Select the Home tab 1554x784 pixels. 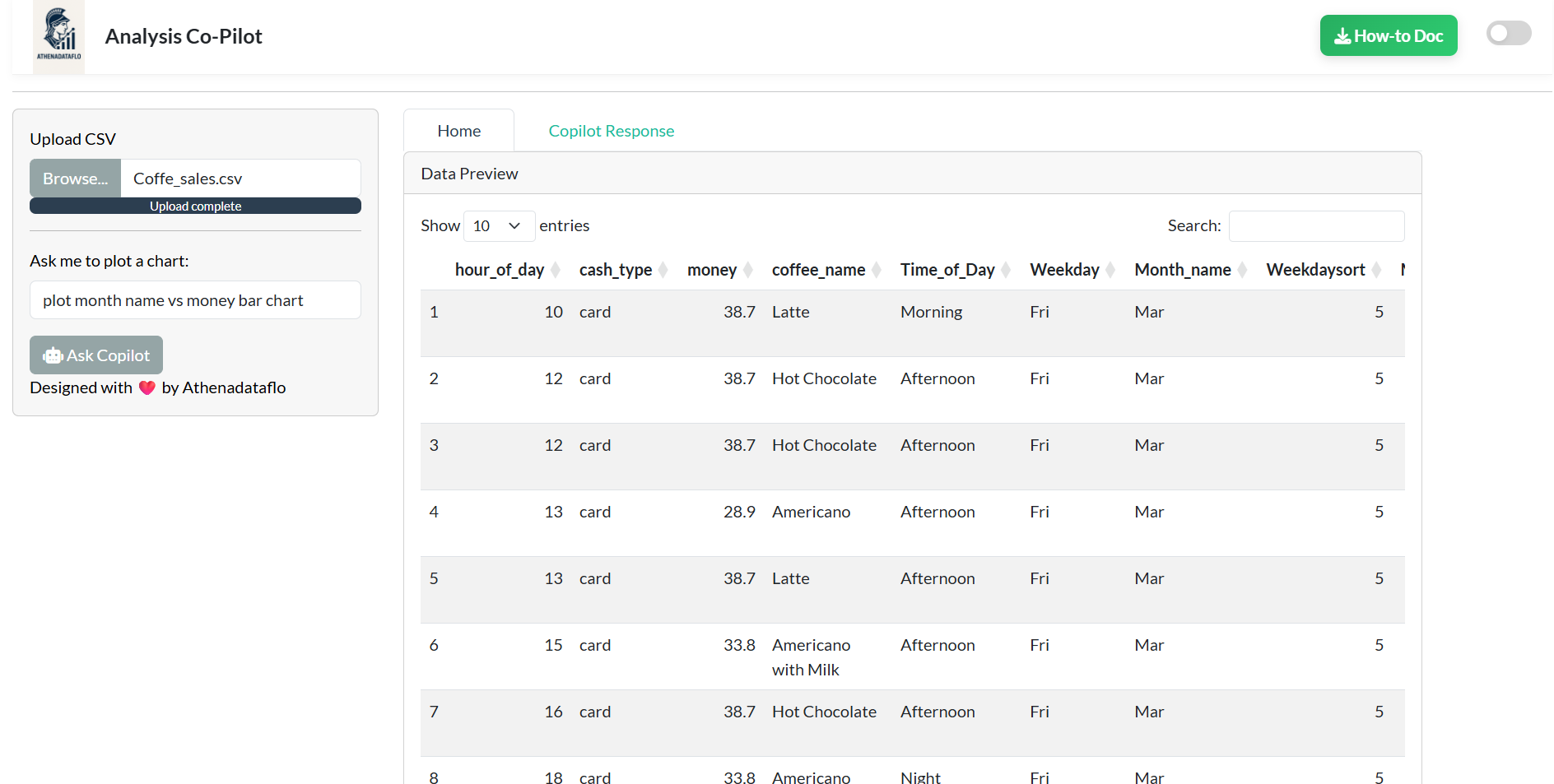click(x=458, y=131)
